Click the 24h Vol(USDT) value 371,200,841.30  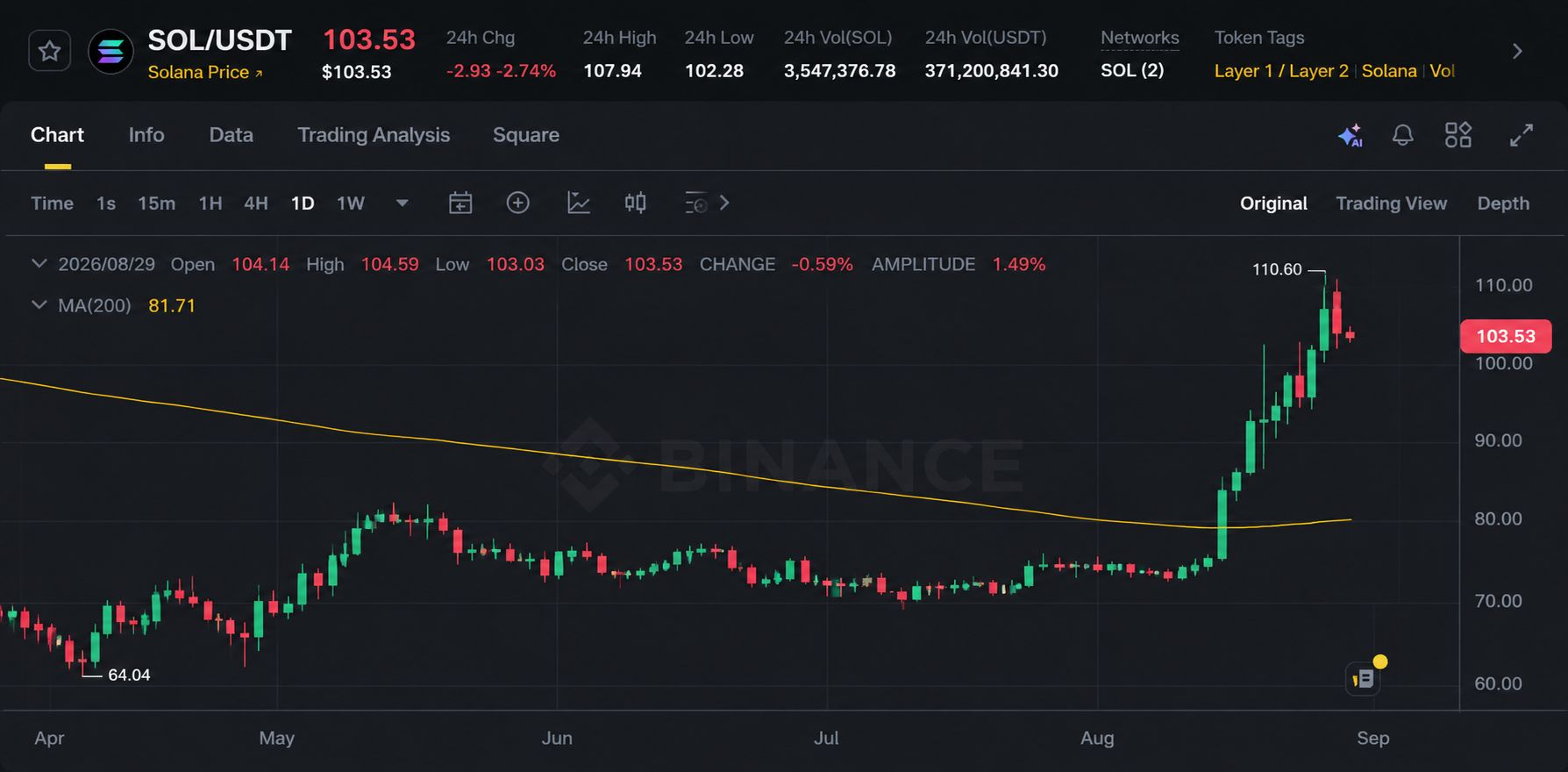992,70
